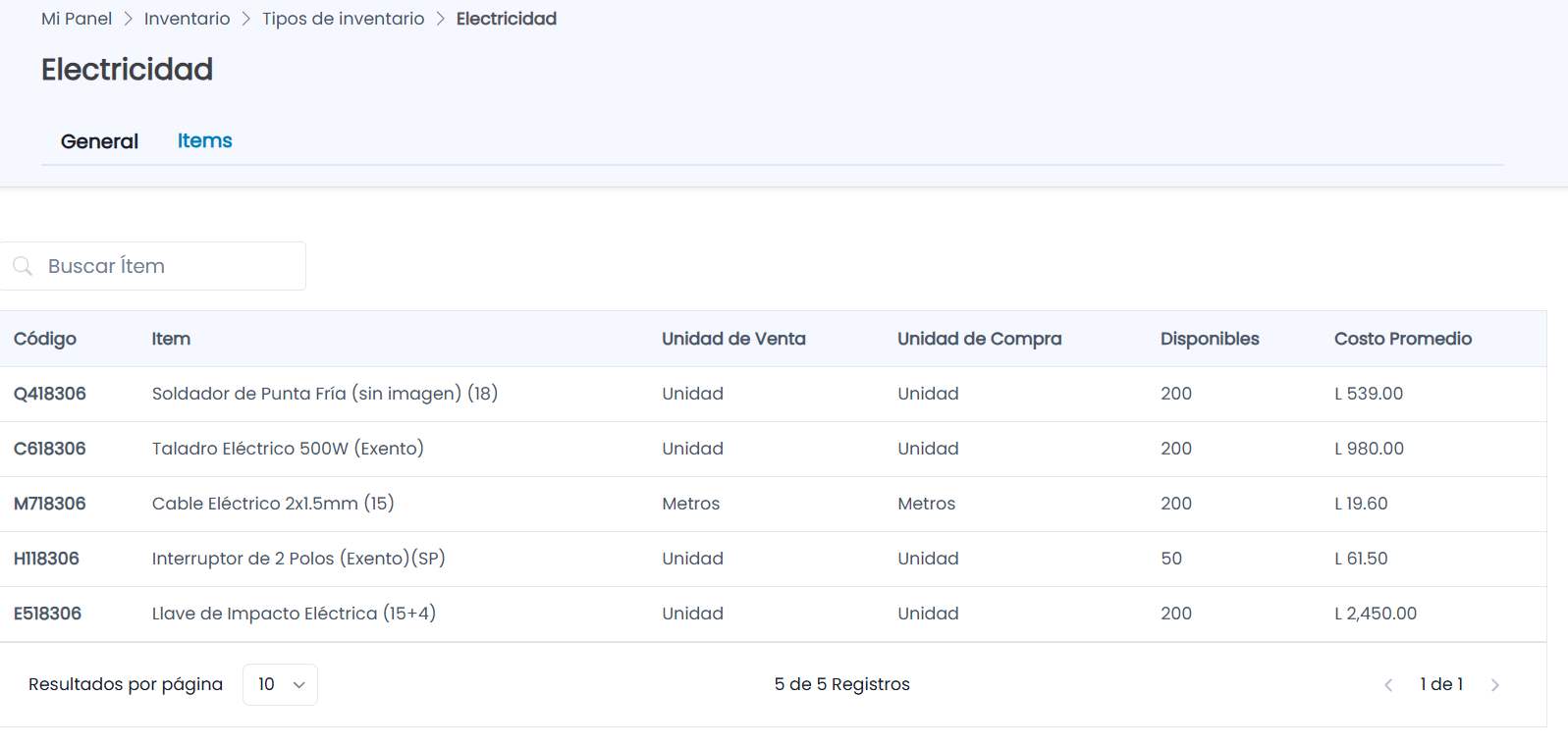
Task: Click the Costo Promedio column header
Action: pos(1403,339)
